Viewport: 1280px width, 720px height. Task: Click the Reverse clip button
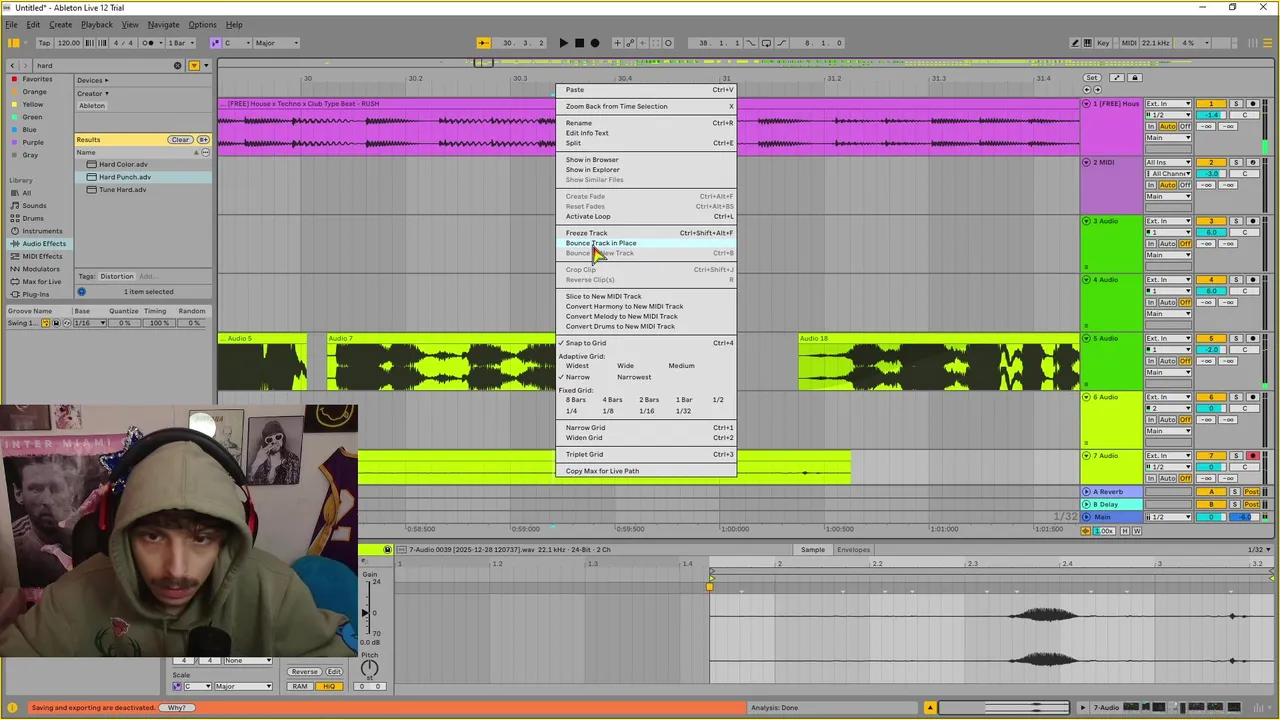tap(304, 672)
